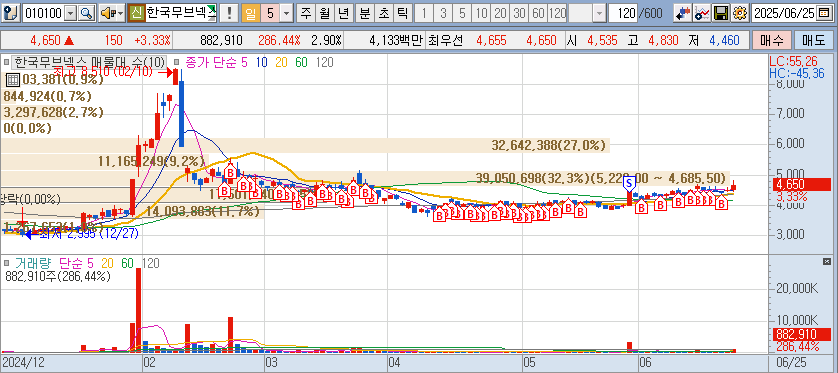Save chart with the floppy disk icon
838x373 pixels.
(x=721, y=13)
